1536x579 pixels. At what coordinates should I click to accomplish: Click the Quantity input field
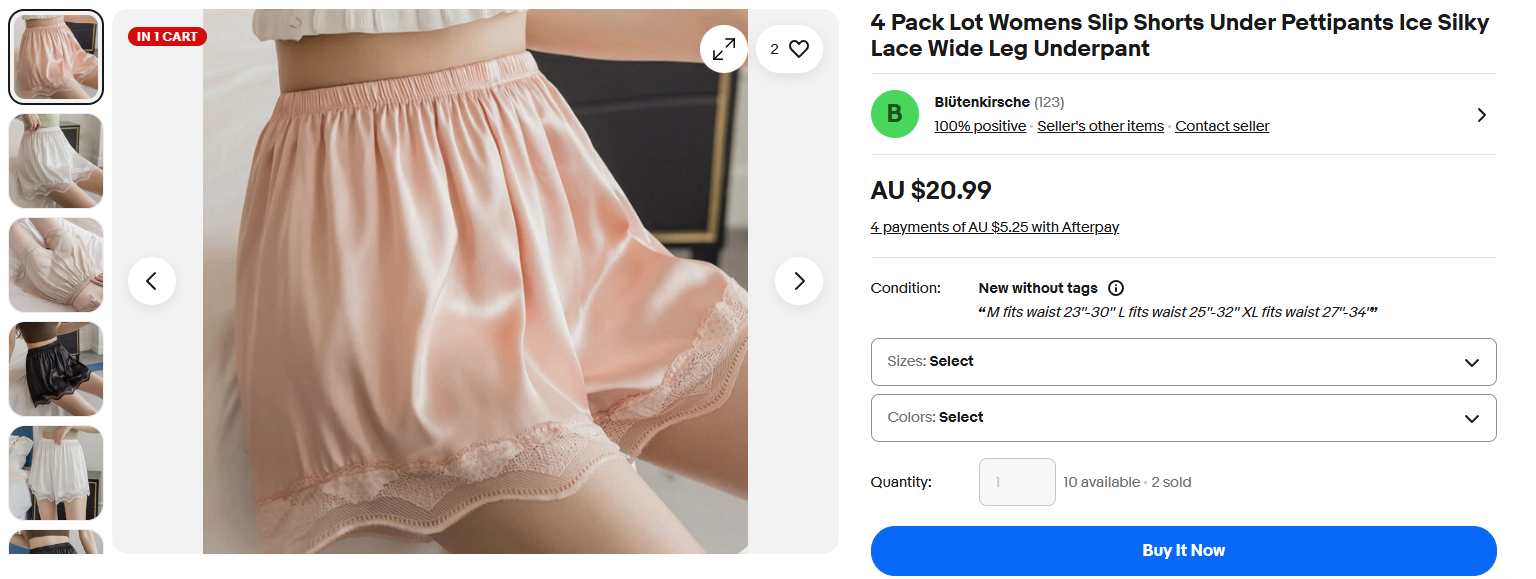(1016, 482)
